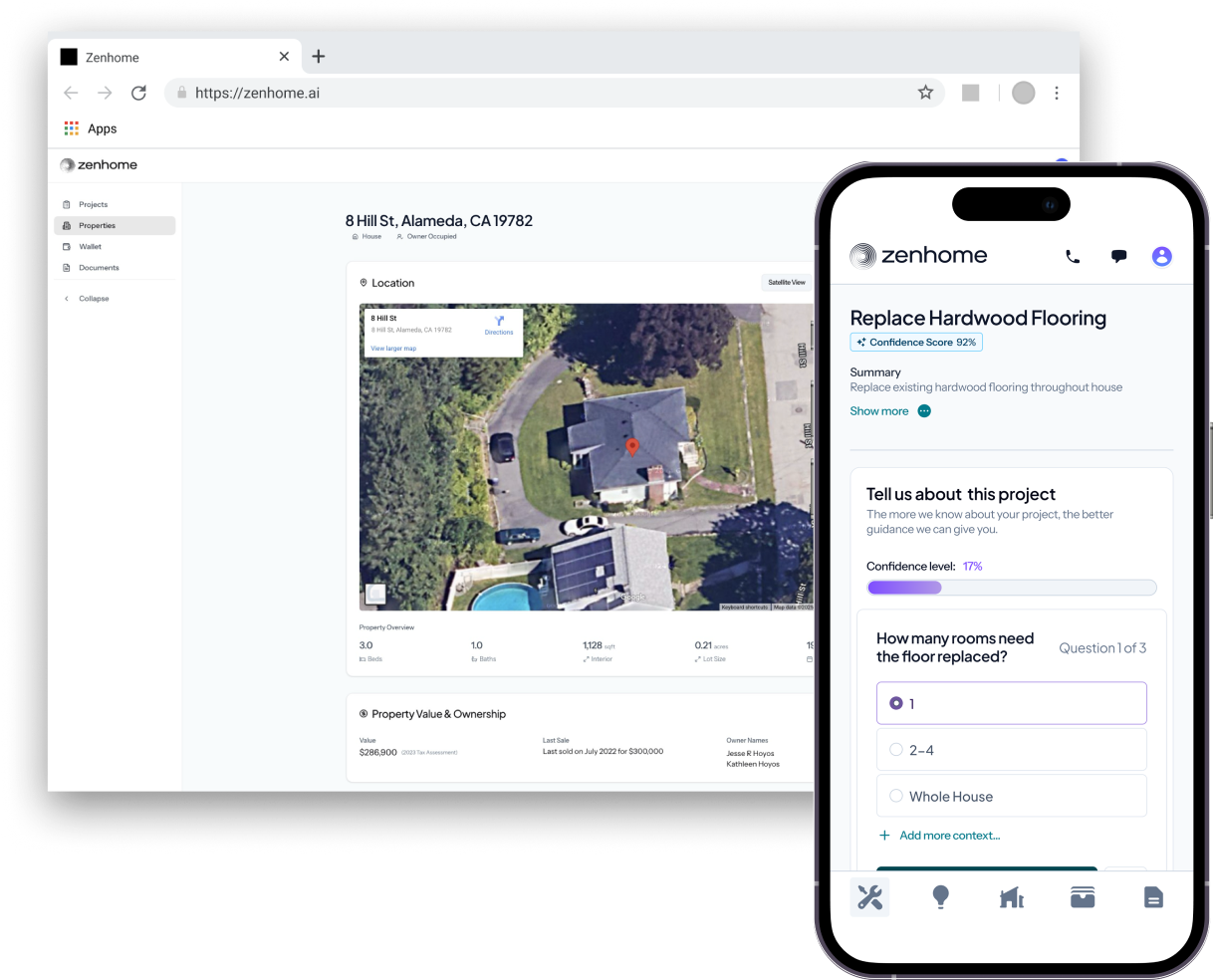
Task: Click the Satellite View button
Action: 787,283
